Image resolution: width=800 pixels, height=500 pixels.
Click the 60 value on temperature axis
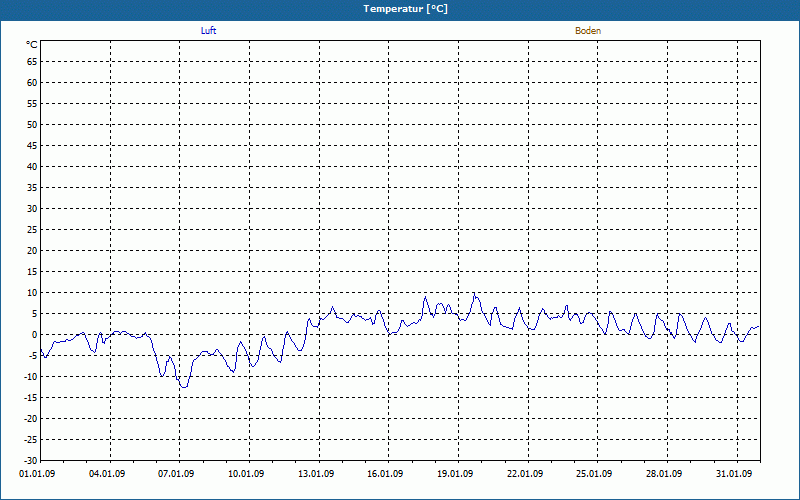32,83
